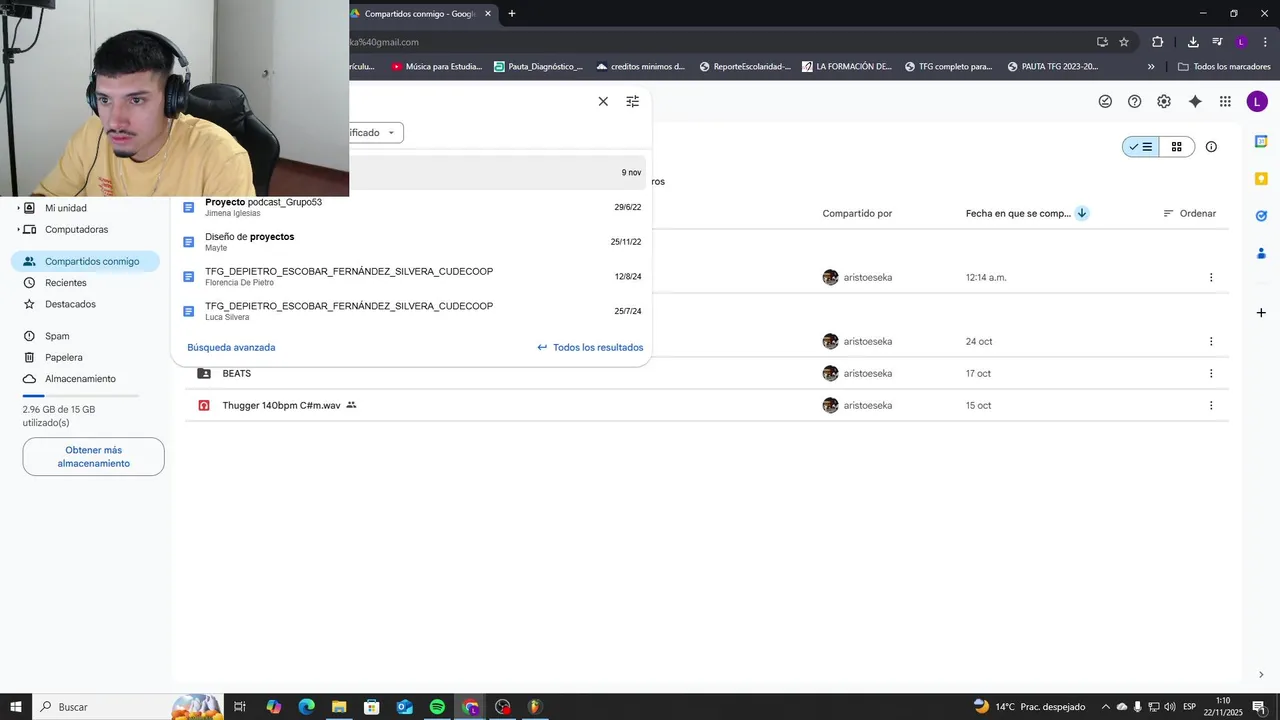Show hidden system tray icons
The width and height of the screenshot is (1280, 720).
coord(1106,707)
